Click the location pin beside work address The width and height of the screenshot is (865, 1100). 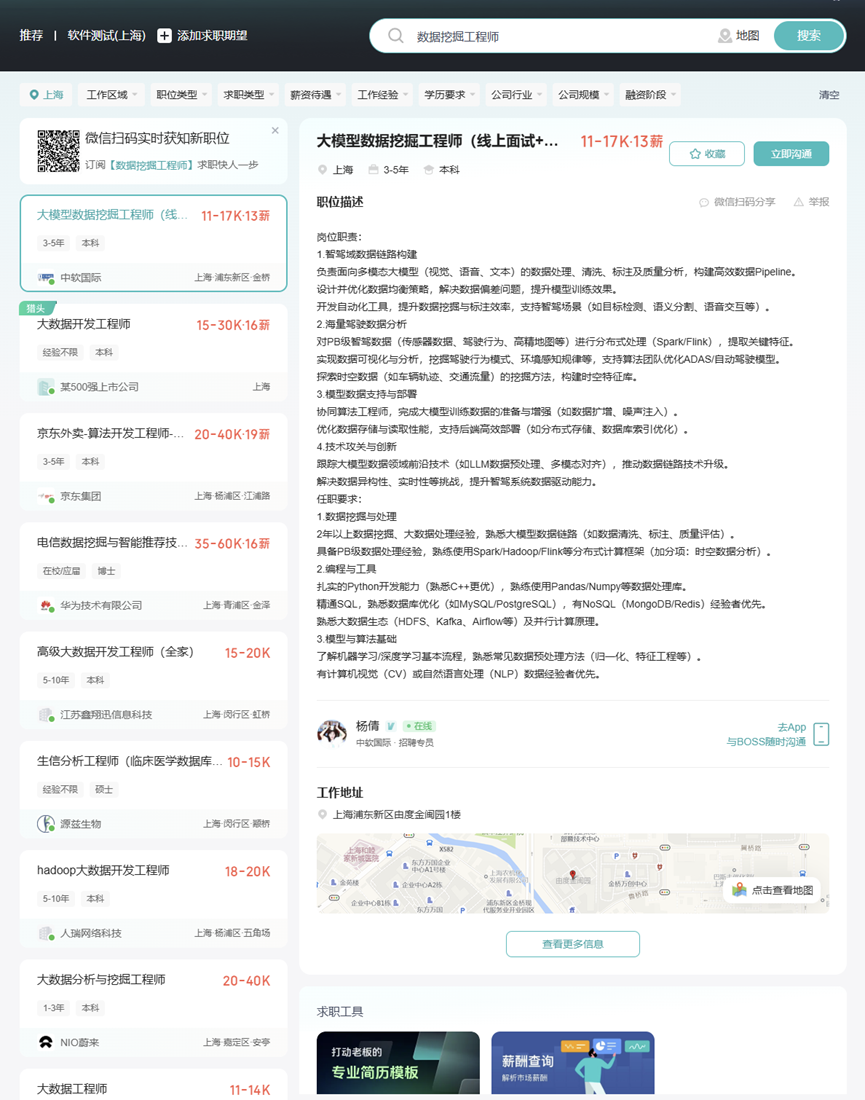(323, 814)
